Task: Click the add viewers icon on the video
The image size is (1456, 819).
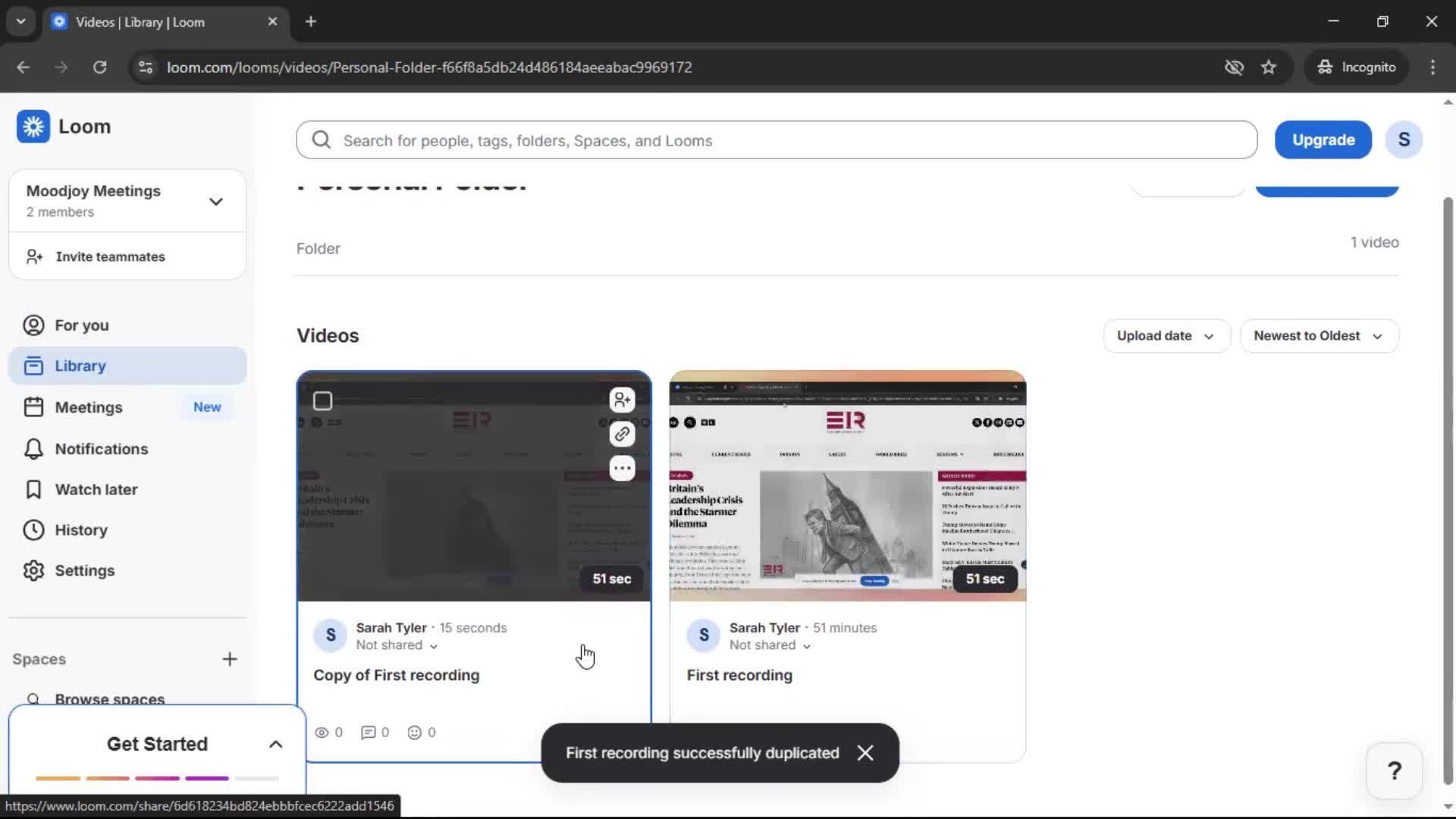Action: 623,400
